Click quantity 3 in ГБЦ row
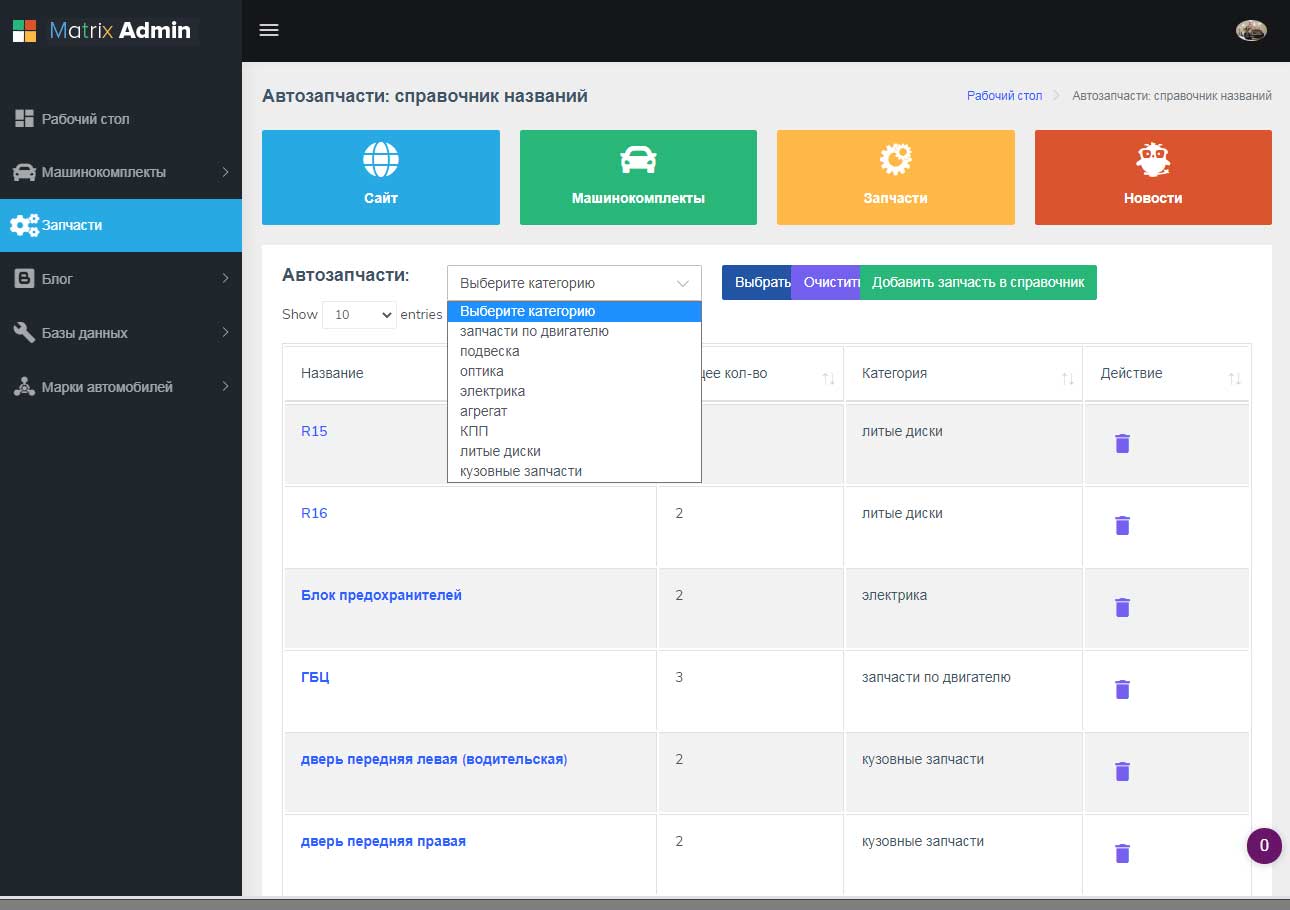This screenshot has height=910, width=1290. [679, 677]
